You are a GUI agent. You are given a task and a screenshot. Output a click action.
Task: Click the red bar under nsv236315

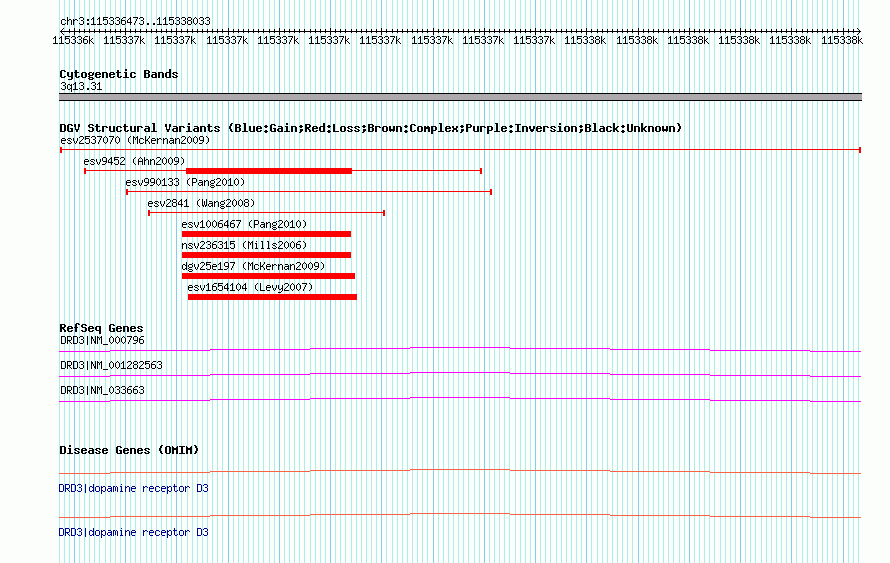(x=266, y=255)
